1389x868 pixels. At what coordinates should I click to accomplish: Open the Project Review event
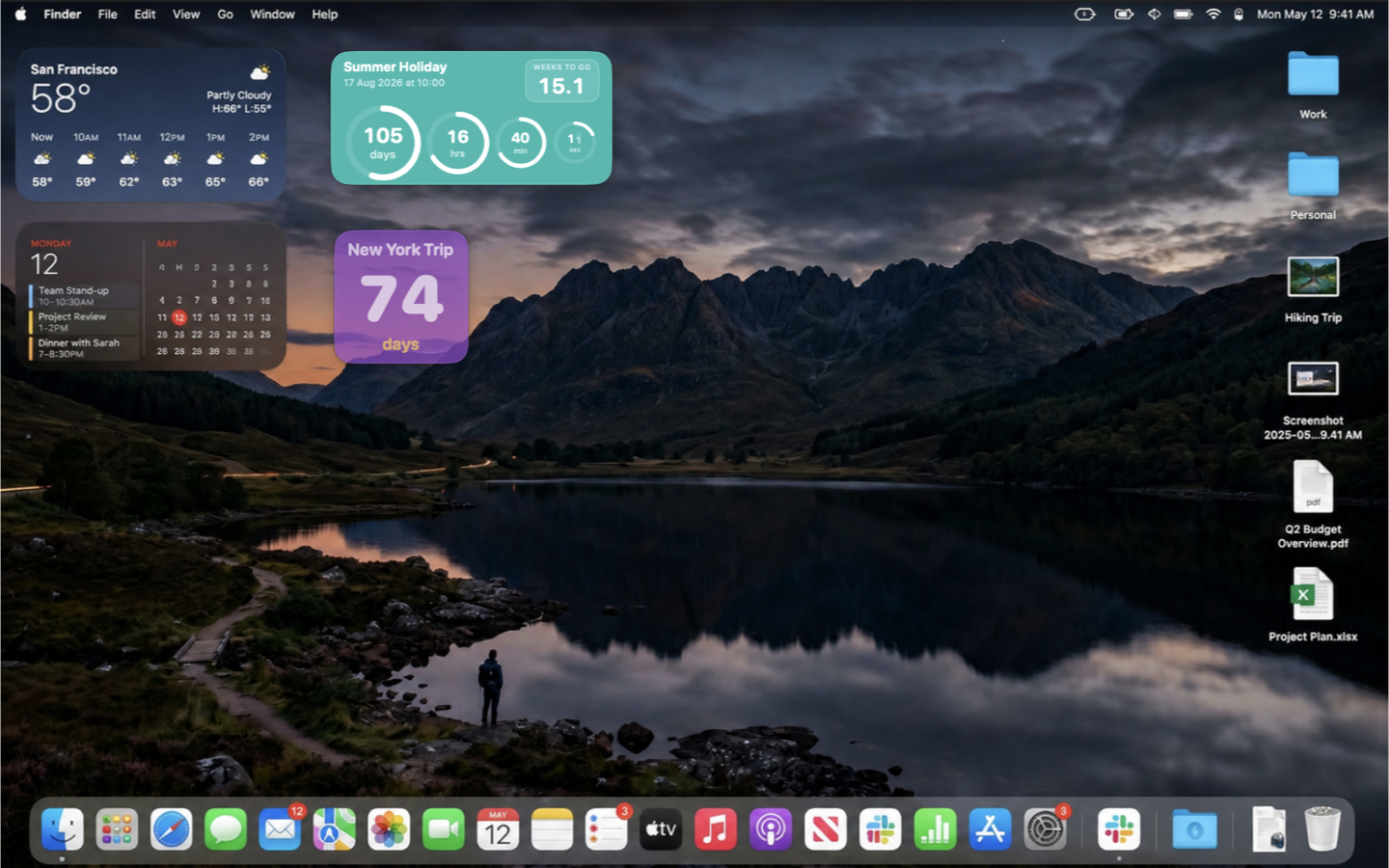[x=82, y=322]
